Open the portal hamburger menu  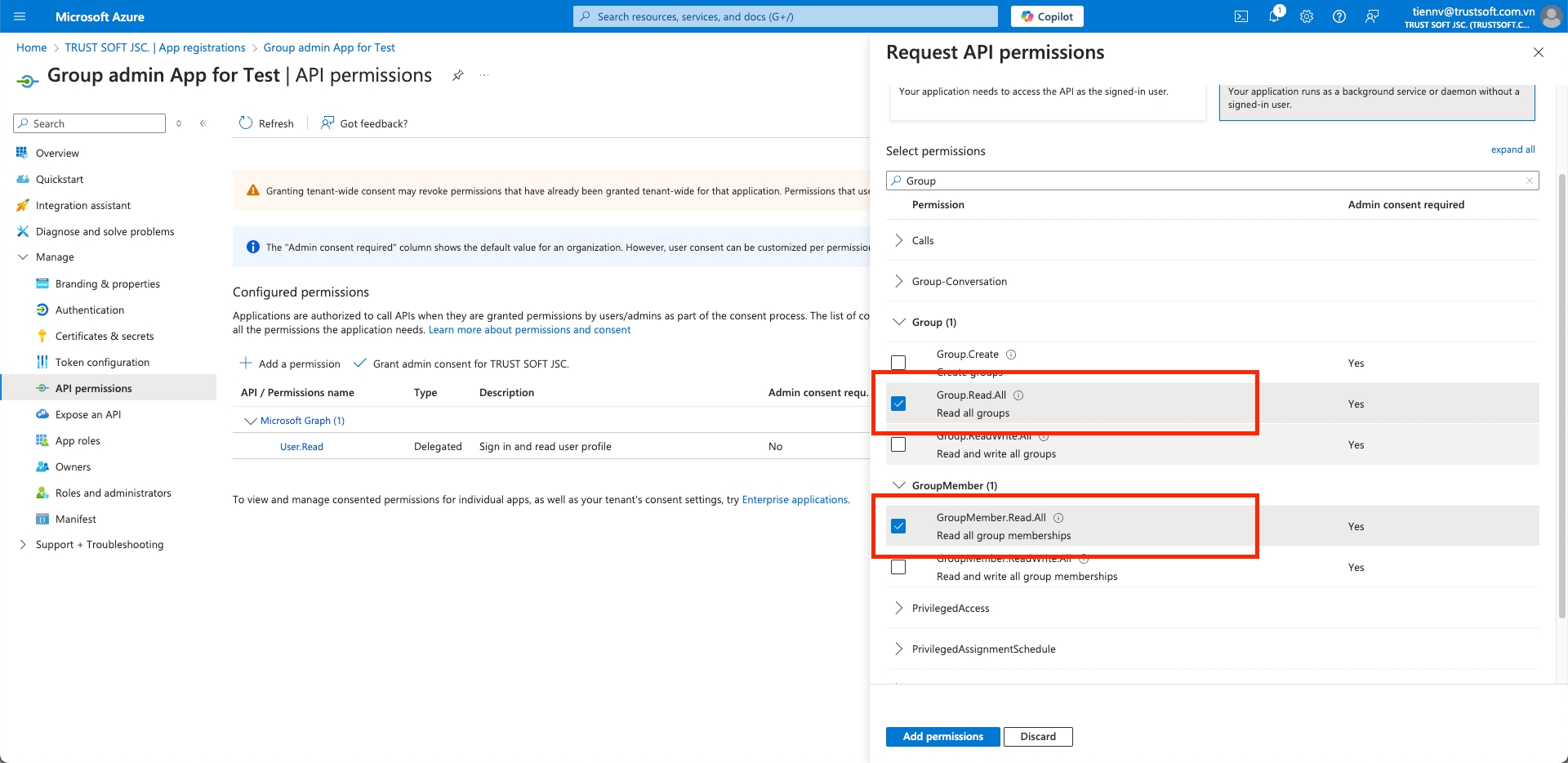[x=20, y=16]
